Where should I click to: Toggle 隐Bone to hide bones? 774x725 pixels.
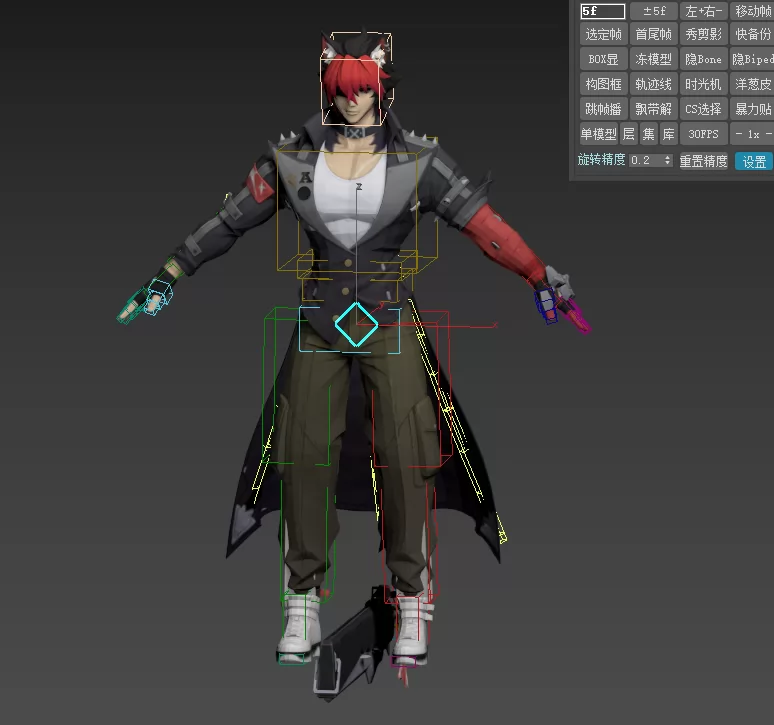[703, 60]
